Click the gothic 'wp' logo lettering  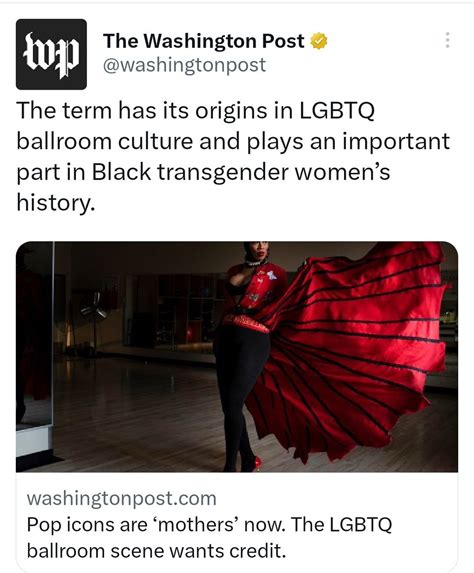click(x=51, y=55)
